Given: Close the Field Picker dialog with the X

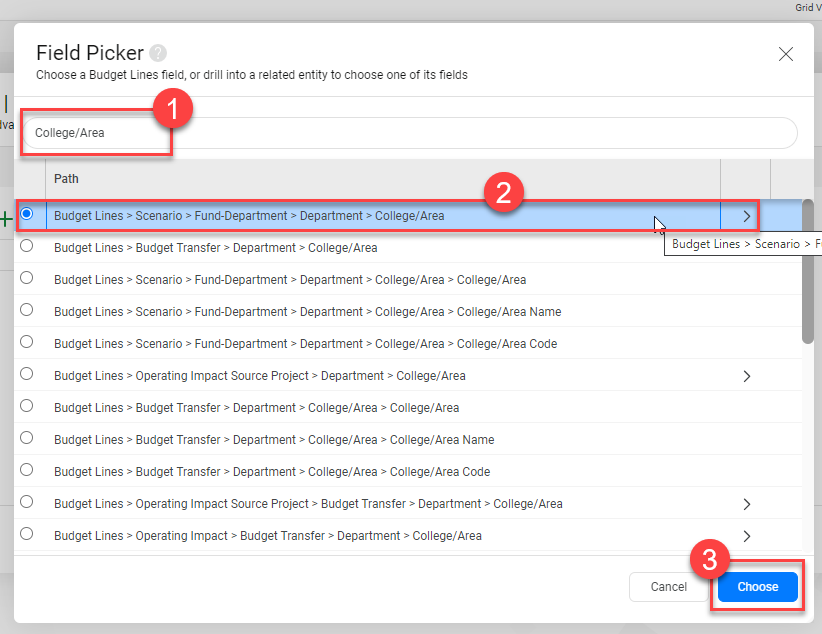Looking at the screenshot, I should (x=786, y=54).
